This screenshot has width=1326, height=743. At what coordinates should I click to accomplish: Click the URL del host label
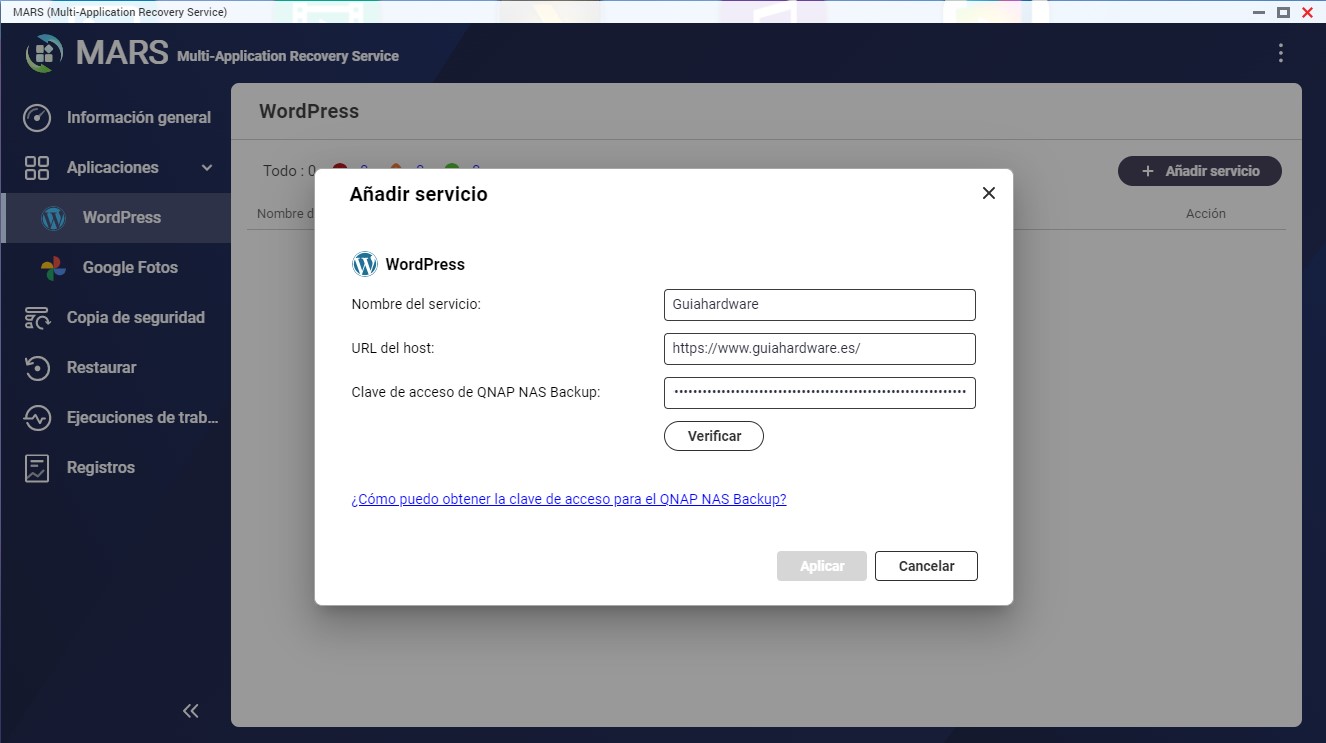pos(393,348)
